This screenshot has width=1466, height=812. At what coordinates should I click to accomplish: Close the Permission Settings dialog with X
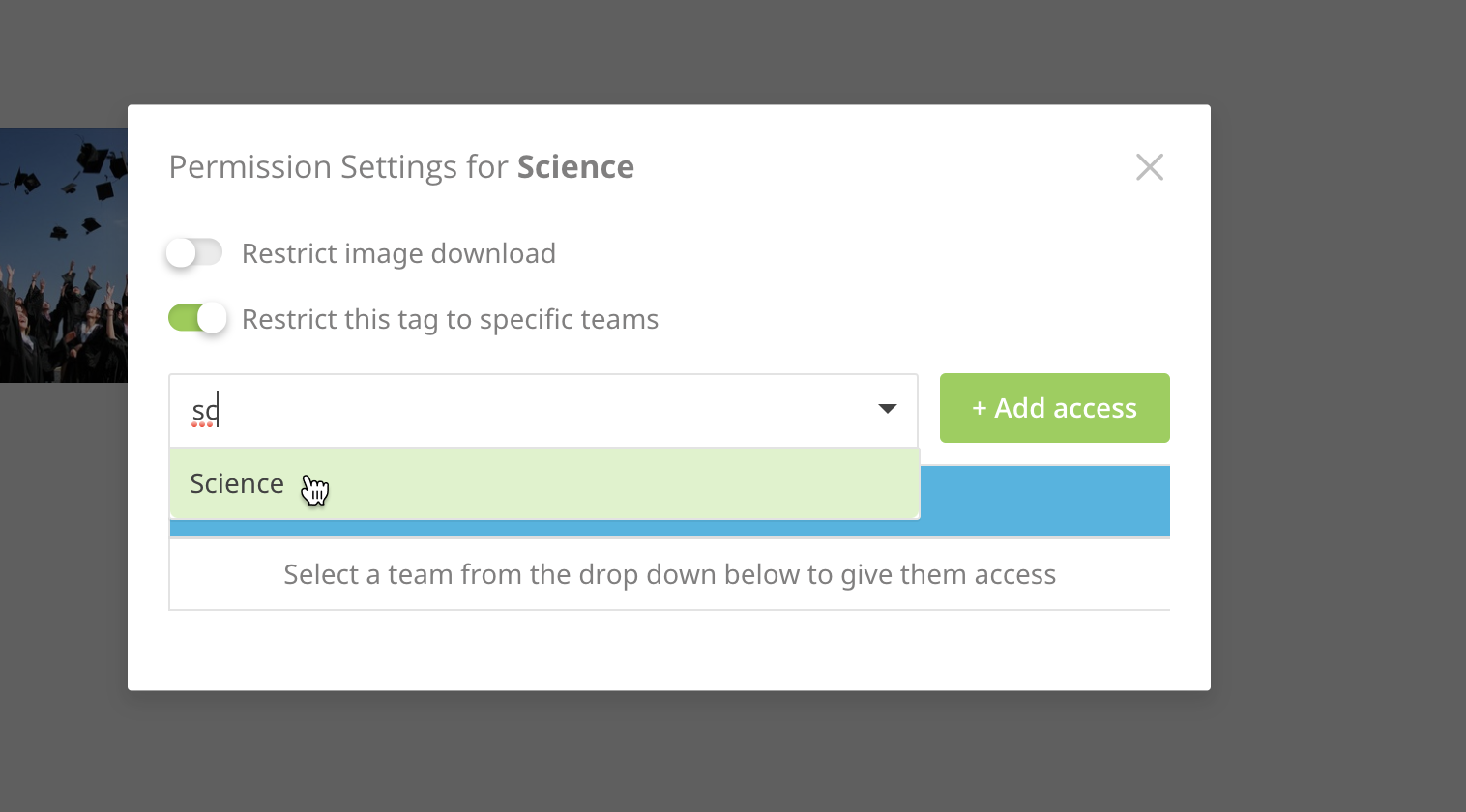1149,167
